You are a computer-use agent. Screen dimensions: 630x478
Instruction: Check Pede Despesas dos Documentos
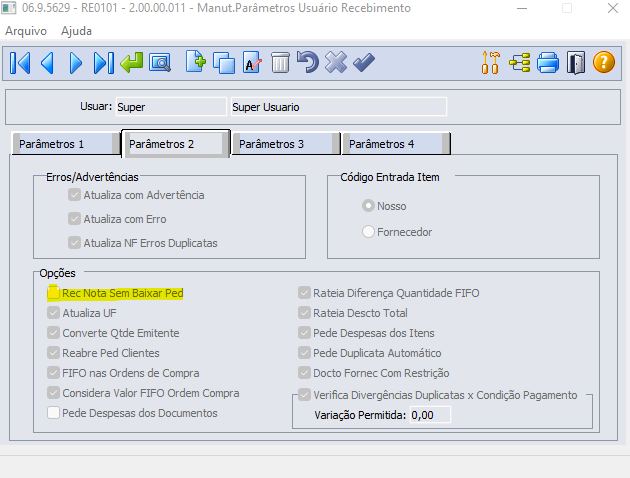pyautogui.click(x=53, y=413)
